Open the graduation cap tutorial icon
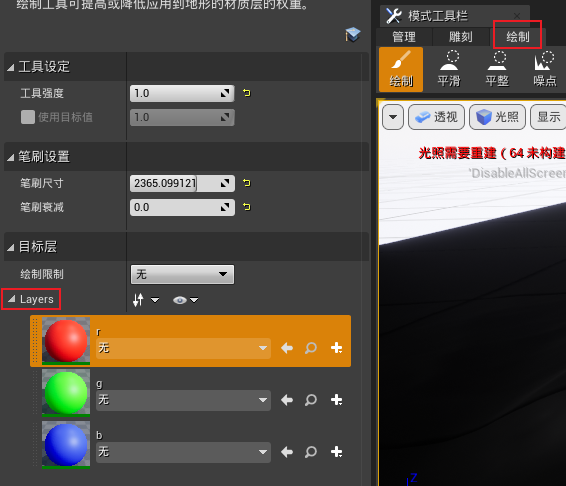This screenshot has height=486, width=566. pyautogui.click(x=352, y=35)
